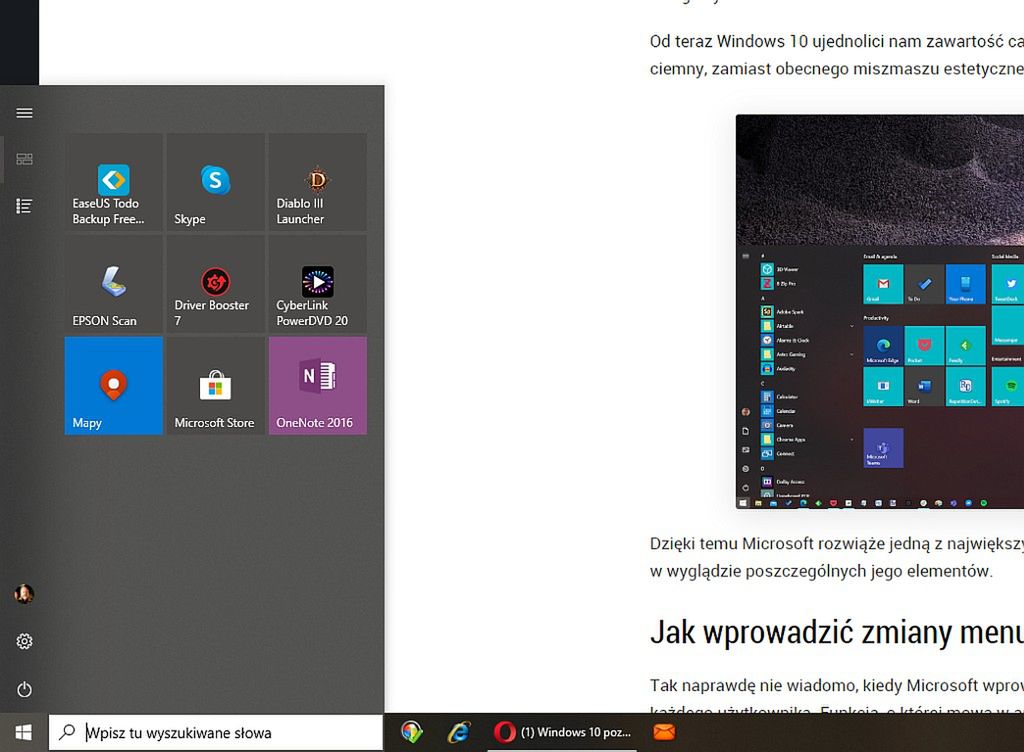Switch to pinned tiles view icon
Screen dimensions: 1024x752
(x=24, y=159)
